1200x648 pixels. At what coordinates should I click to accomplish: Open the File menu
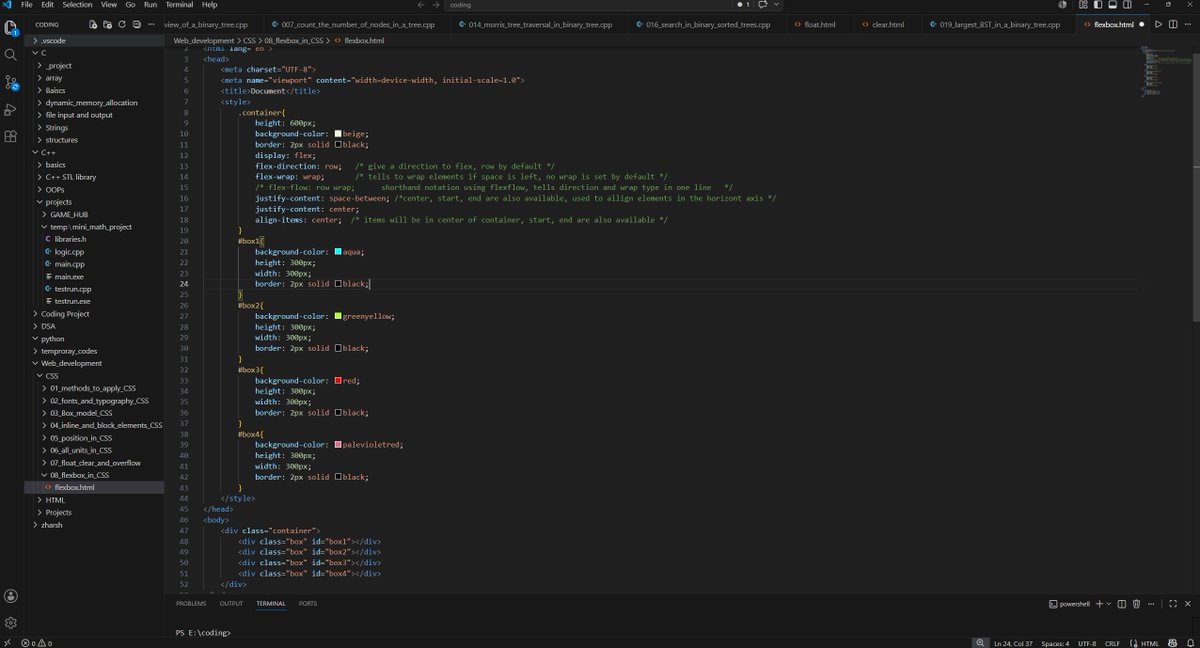tap(27, 5)
